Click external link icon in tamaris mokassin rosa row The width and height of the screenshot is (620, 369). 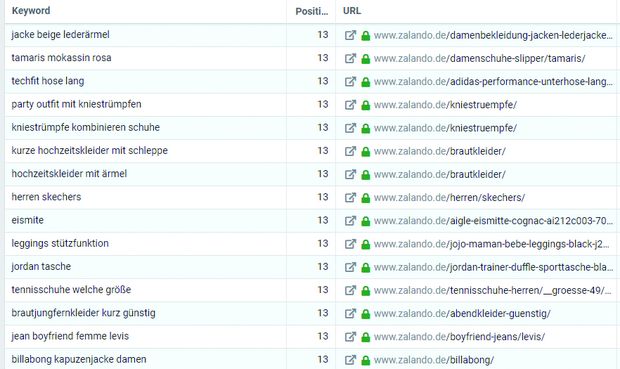(x=350, y=59)
